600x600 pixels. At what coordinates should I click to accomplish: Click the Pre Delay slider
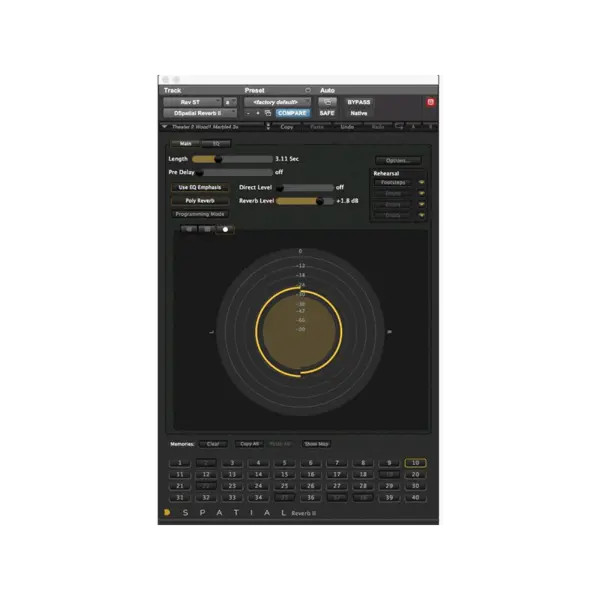coord(234,173)
